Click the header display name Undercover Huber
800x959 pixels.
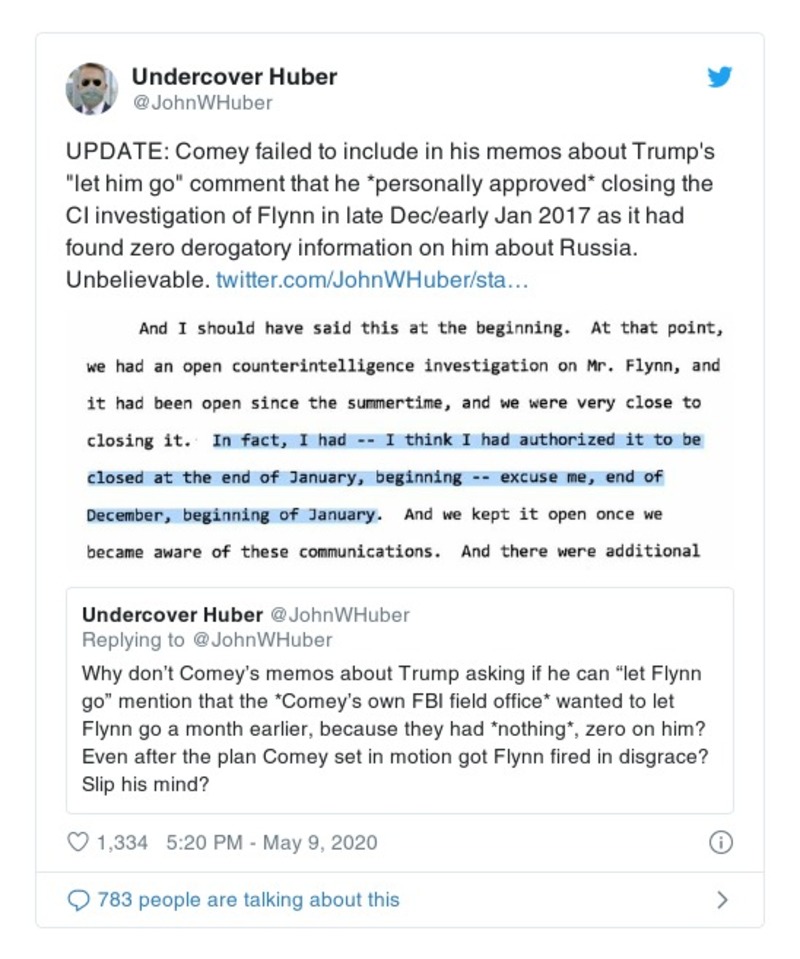234,77
